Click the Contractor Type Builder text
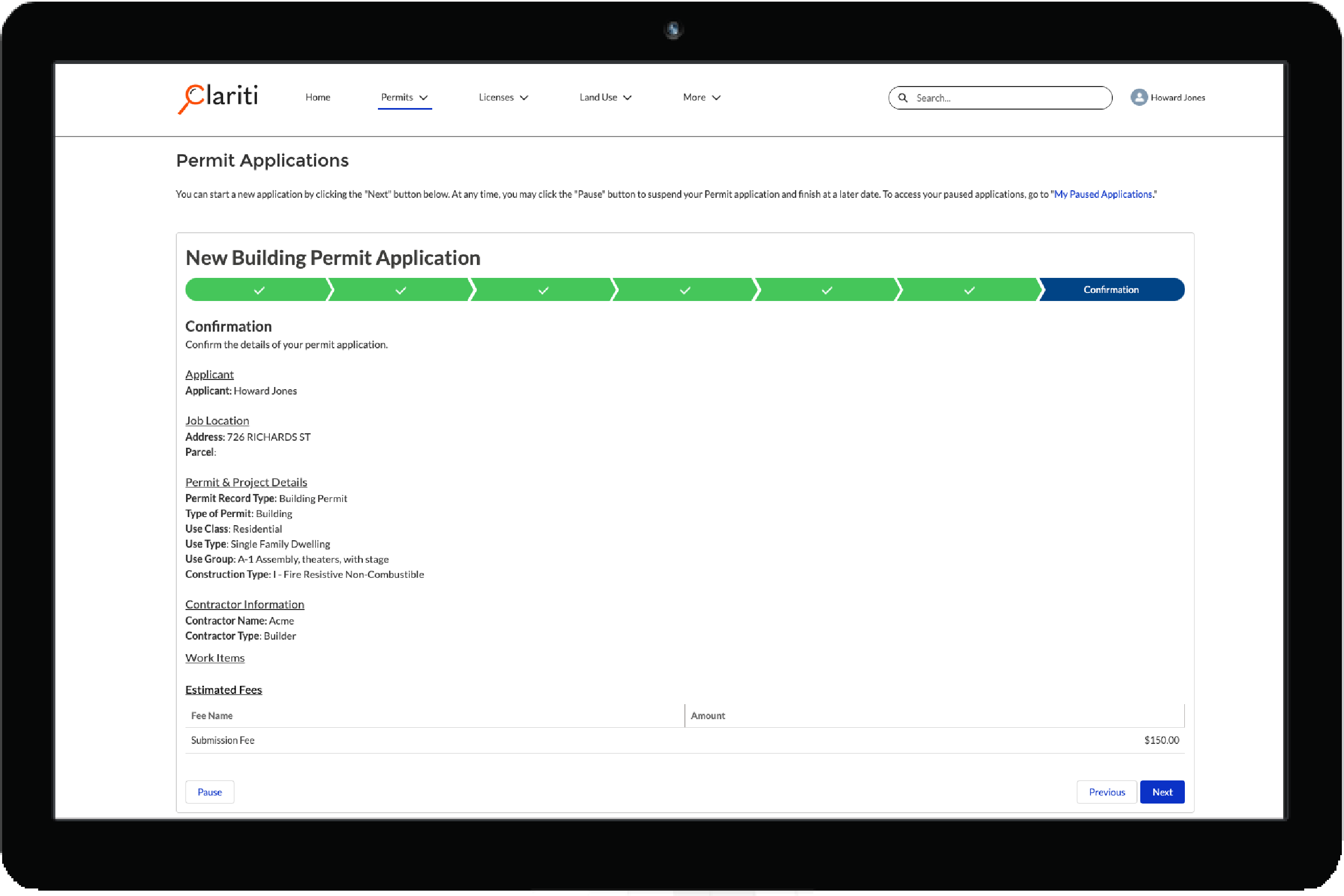This screenshot has height=896, width=1344. [x=240, y=636]
